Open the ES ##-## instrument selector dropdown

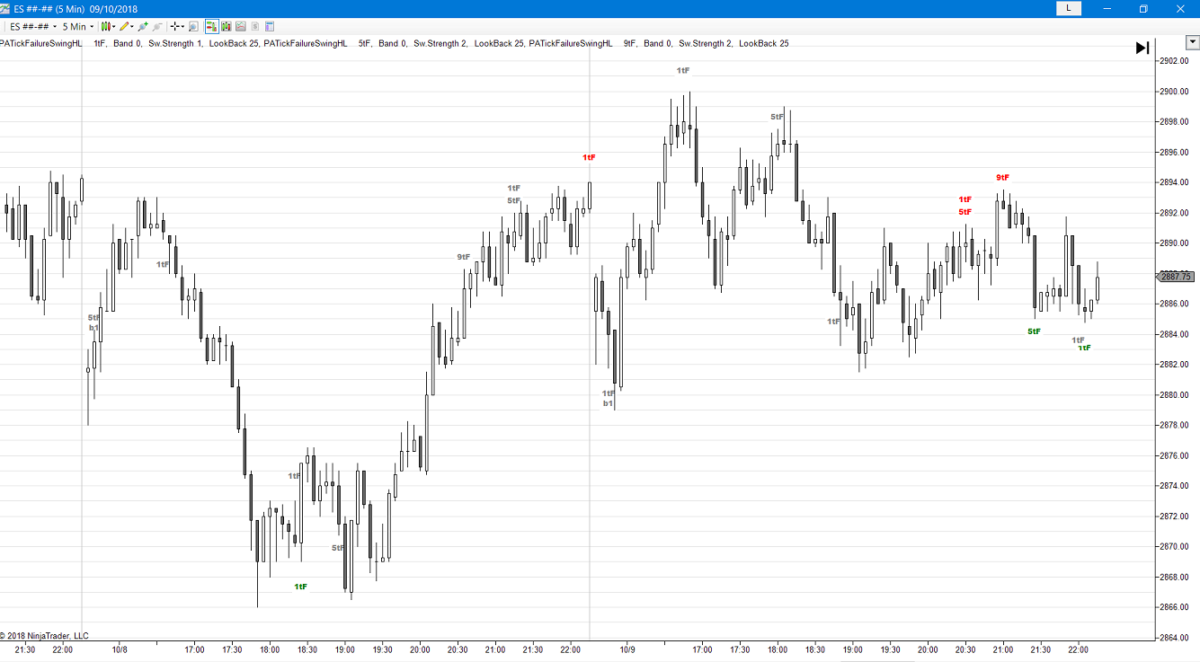28,26
